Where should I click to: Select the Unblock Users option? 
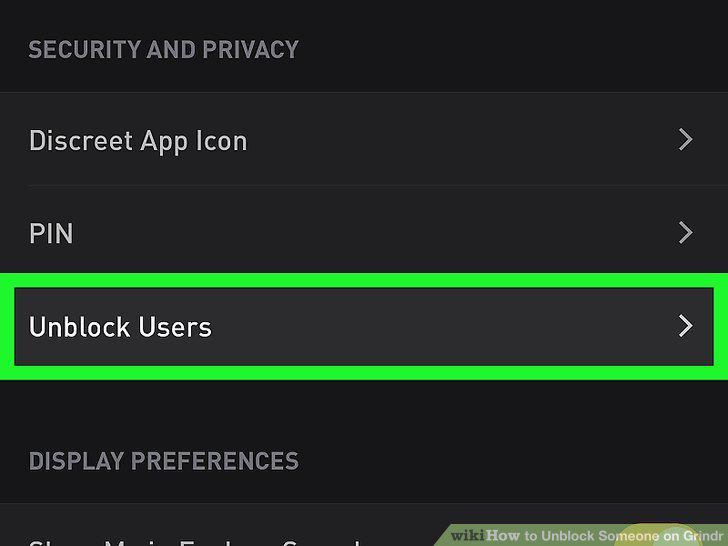click(364, 326)
